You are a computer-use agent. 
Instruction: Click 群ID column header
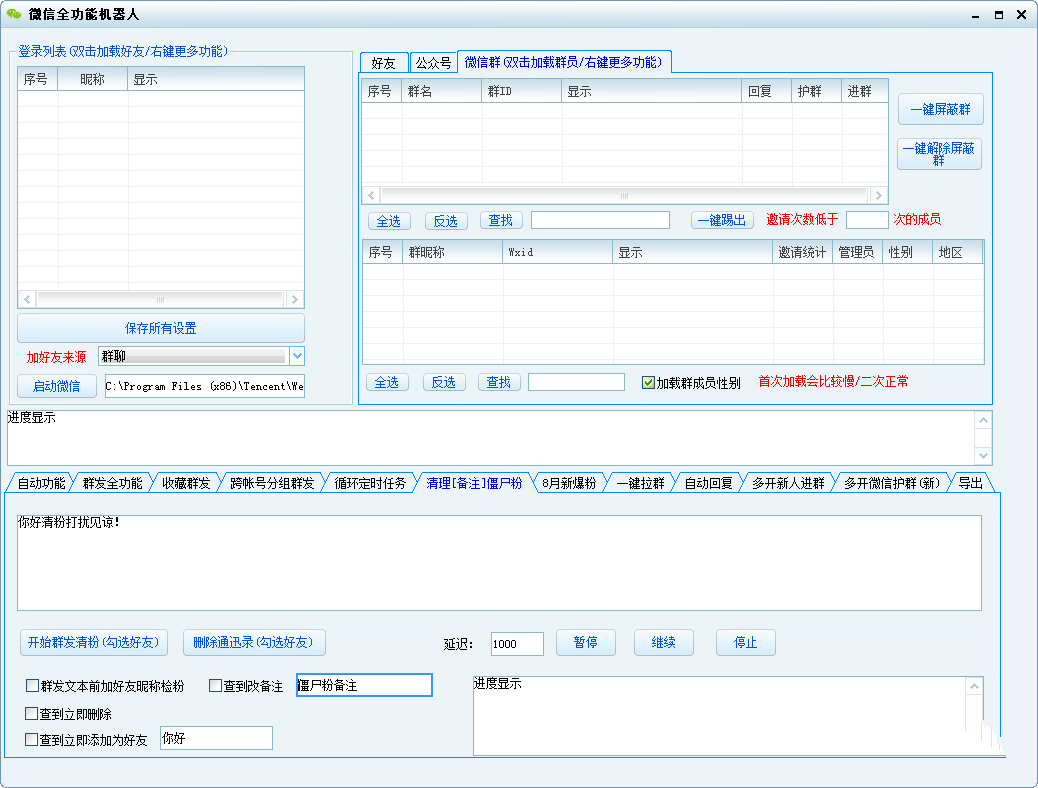click(x=522, y=91)
